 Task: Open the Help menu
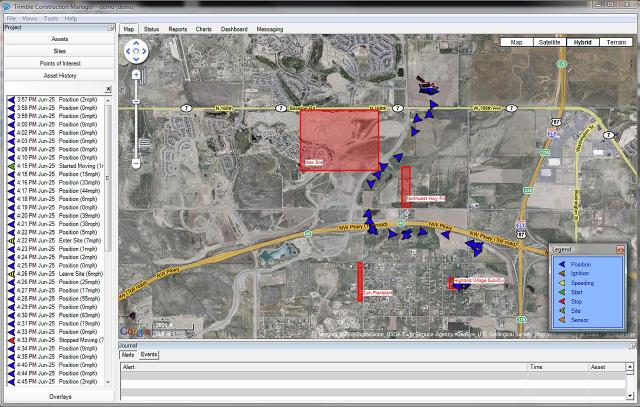pyautogui.click(x=71, y=18)
